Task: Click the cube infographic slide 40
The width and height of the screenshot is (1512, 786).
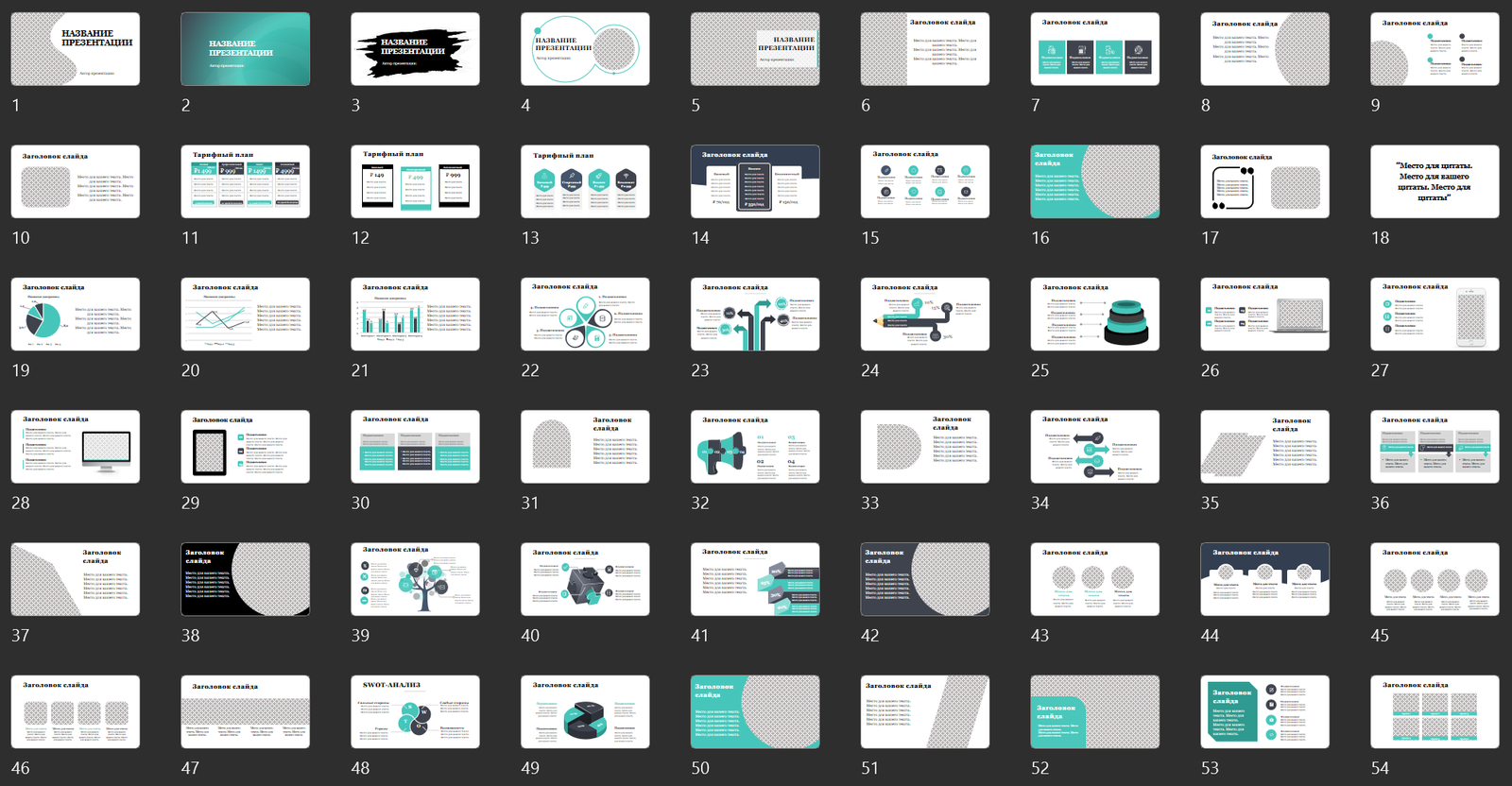Action: click(x=585, y=579)
